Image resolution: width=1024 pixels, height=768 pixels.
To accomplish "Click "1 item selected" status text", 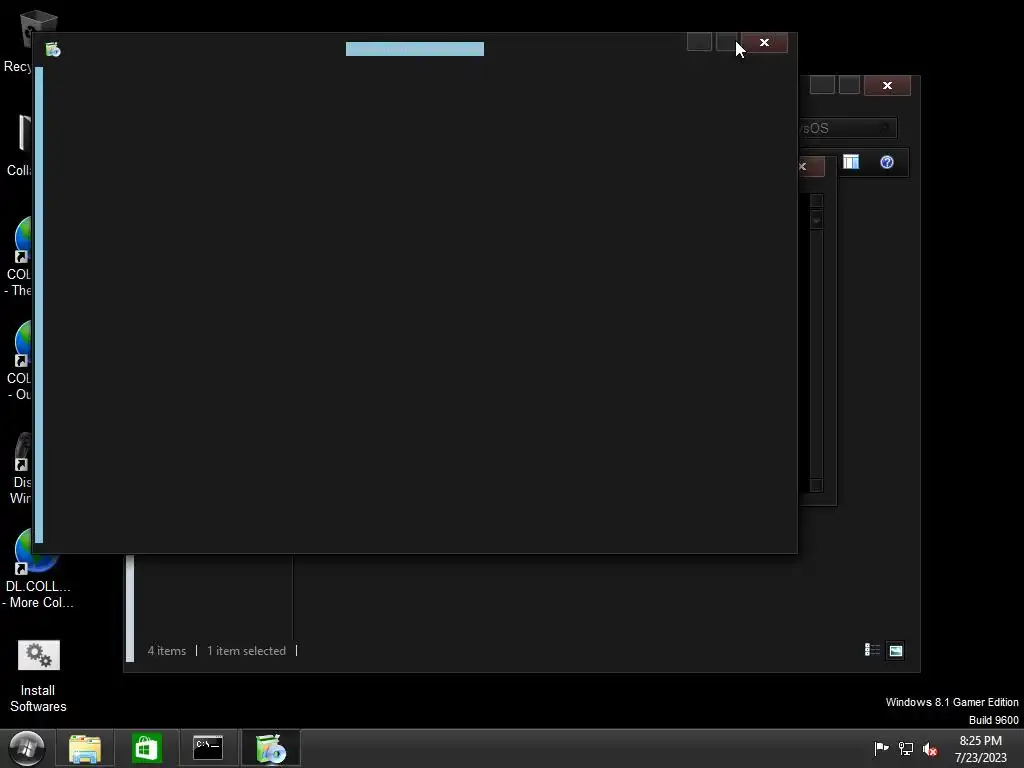I will [x=246, y=650].
